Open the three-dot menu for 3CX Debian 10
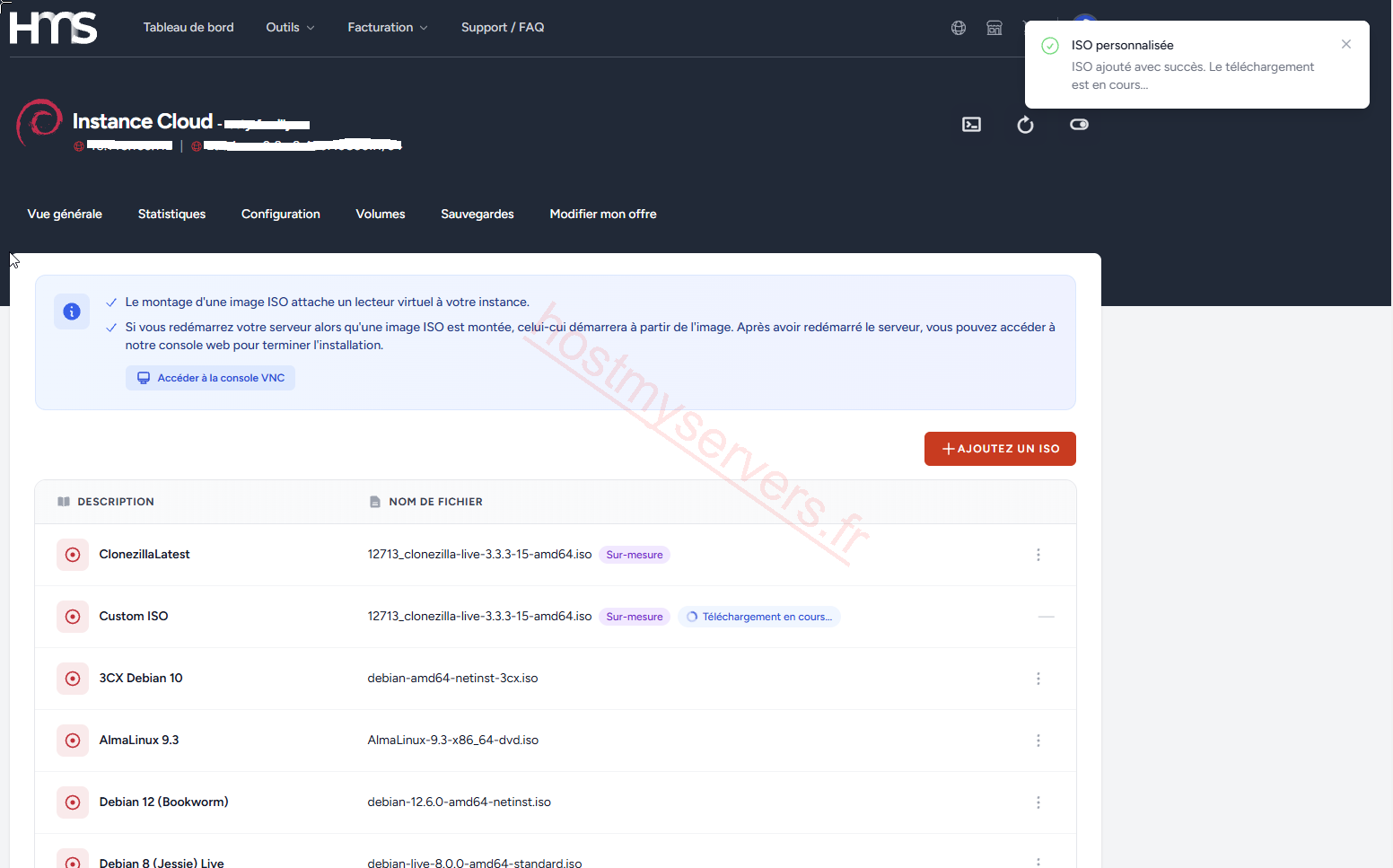 [x=1038, y=679]
